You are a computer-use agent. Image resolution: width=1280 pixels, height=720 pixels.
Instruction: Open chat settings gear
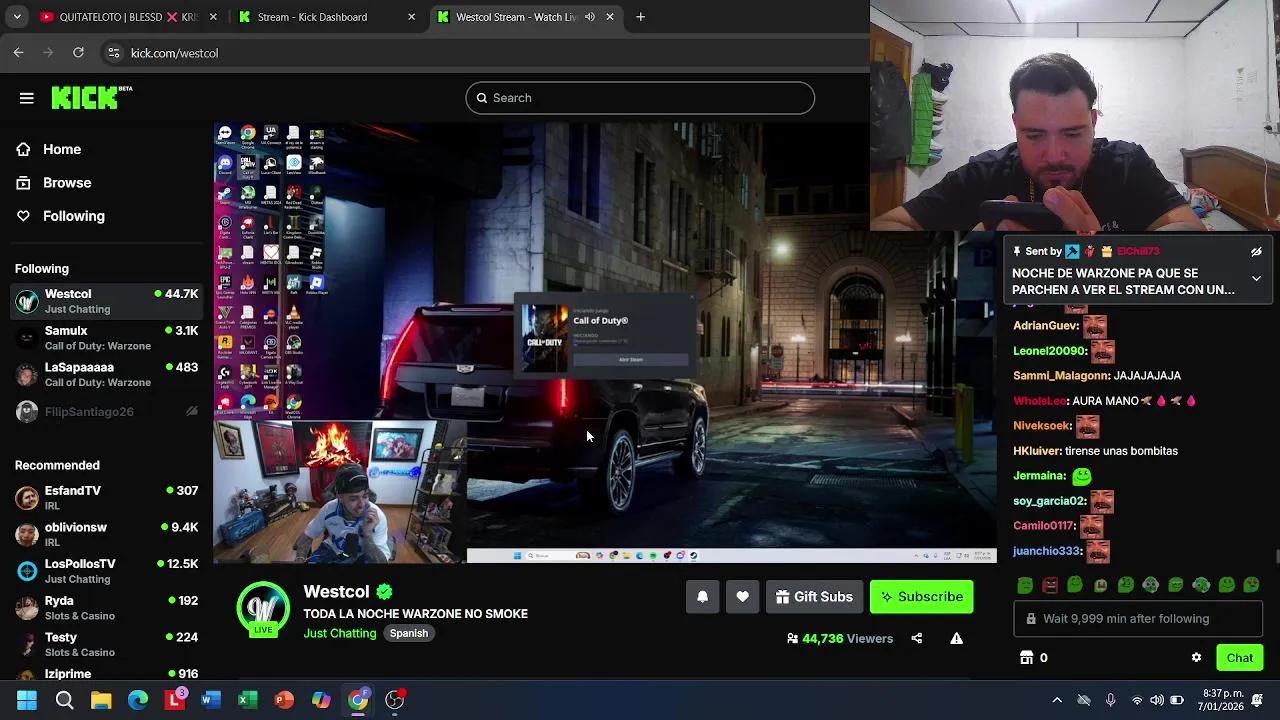point(1196,658)
